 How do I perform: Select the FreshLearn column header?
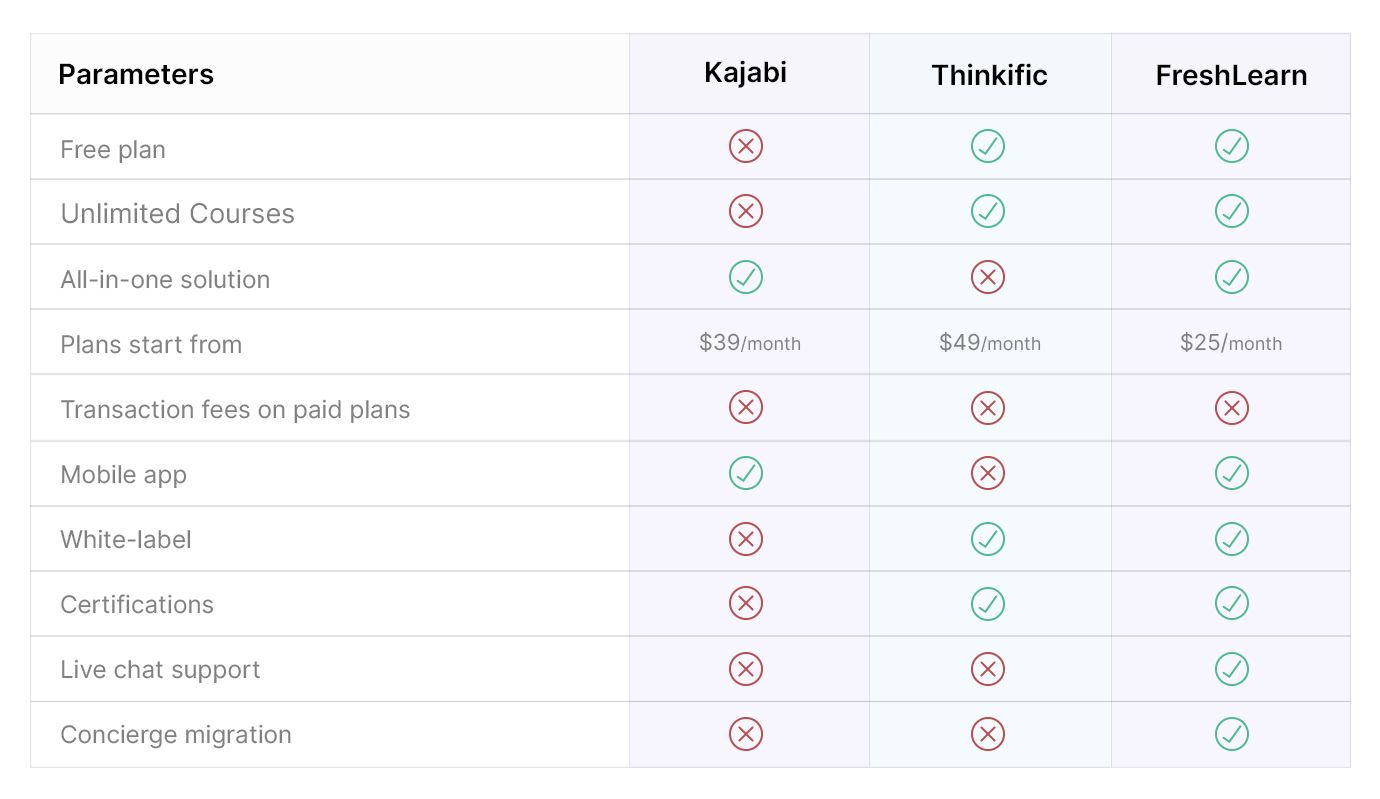[1231, 76]
